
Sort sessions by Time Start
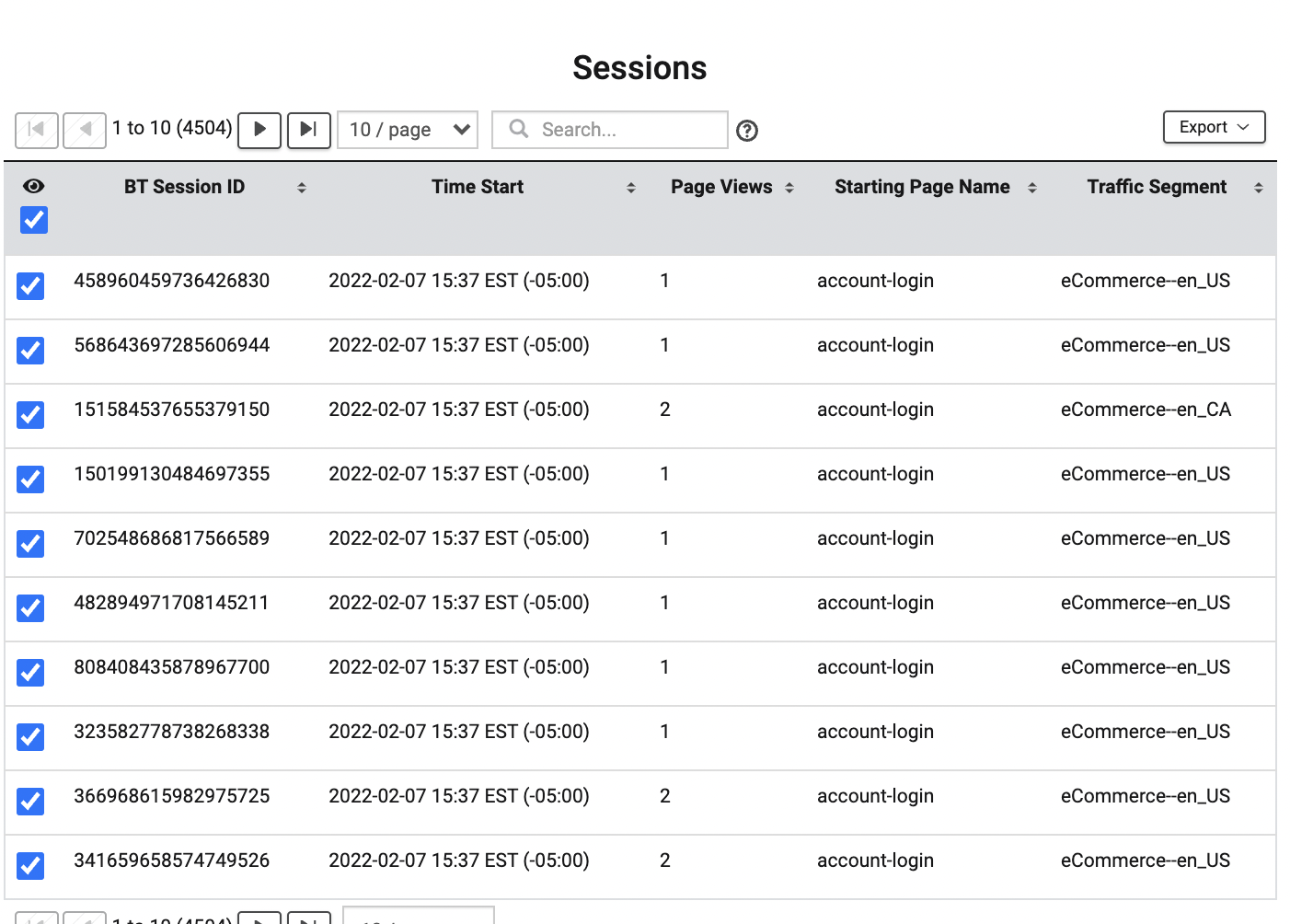630,188
